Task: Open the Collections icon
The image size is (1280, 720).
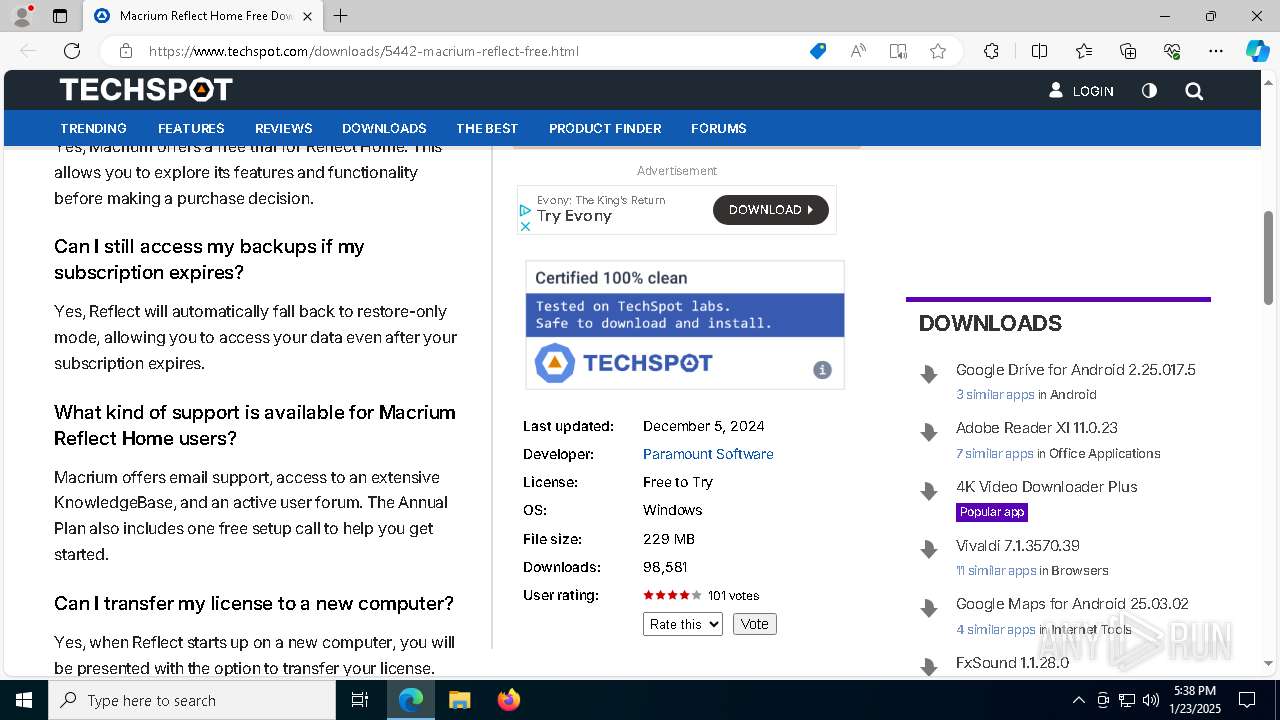Action: [x=1128, y=51]
